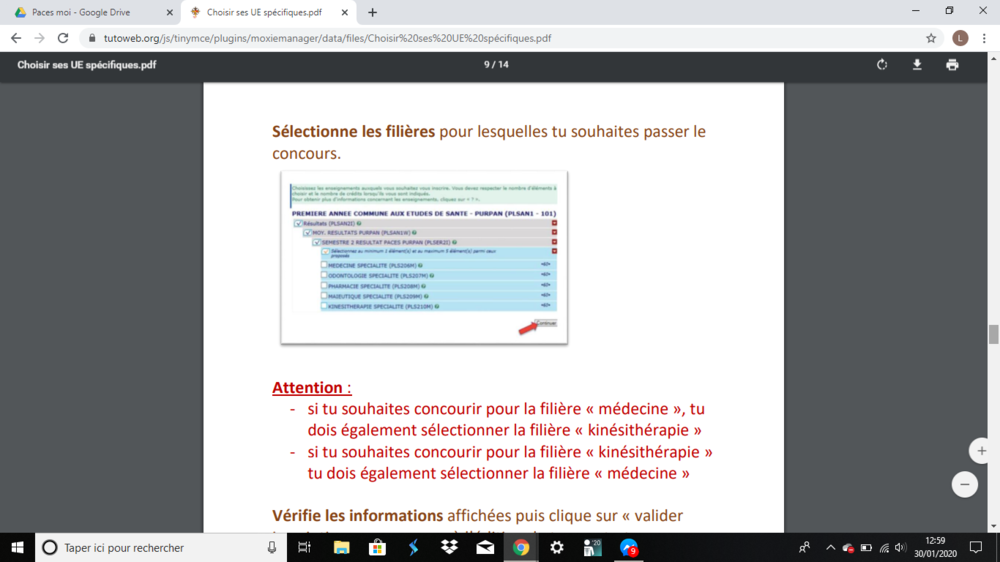Open a new browser tab

tap(372, 12)
